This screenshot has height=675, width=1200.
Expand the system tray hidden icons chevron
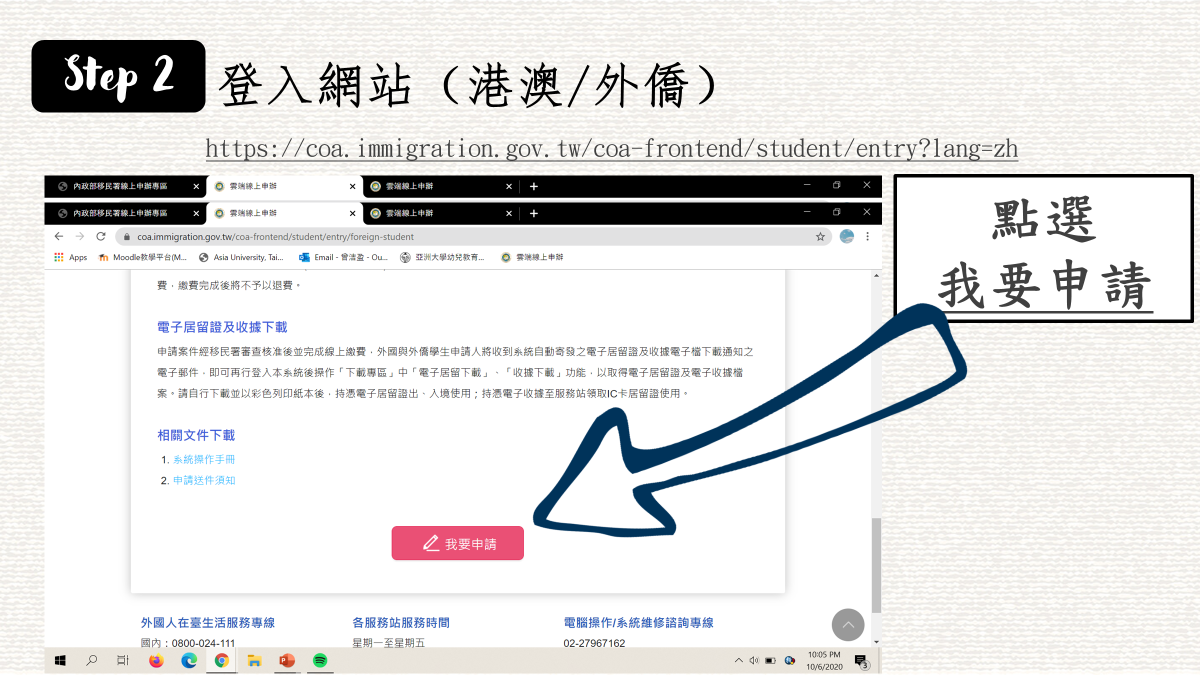click(x=738, y=660)
